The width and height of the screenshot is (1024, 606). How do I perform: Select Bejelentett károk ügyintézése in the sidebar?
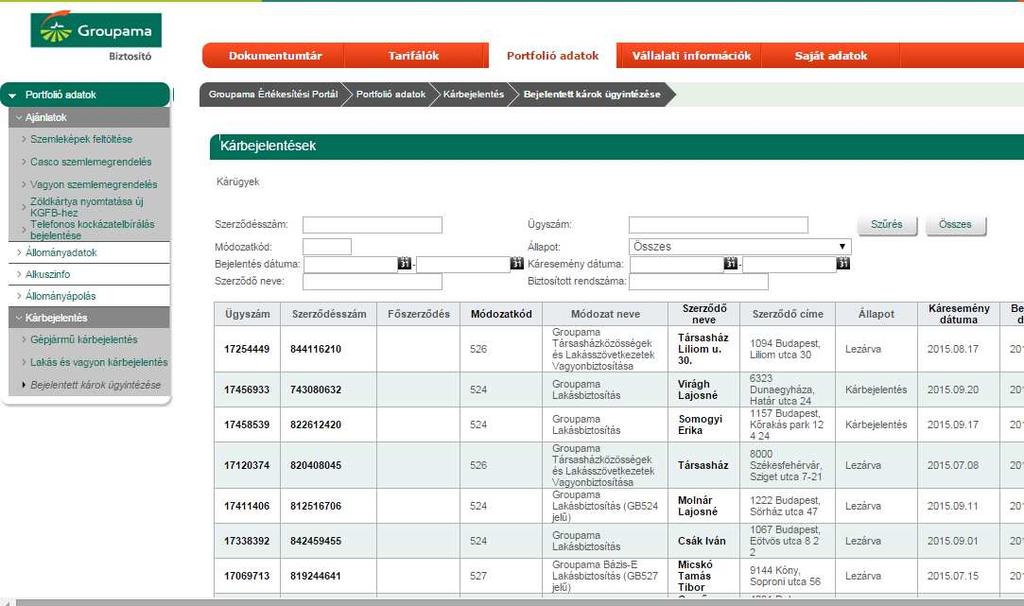(95, 385)
